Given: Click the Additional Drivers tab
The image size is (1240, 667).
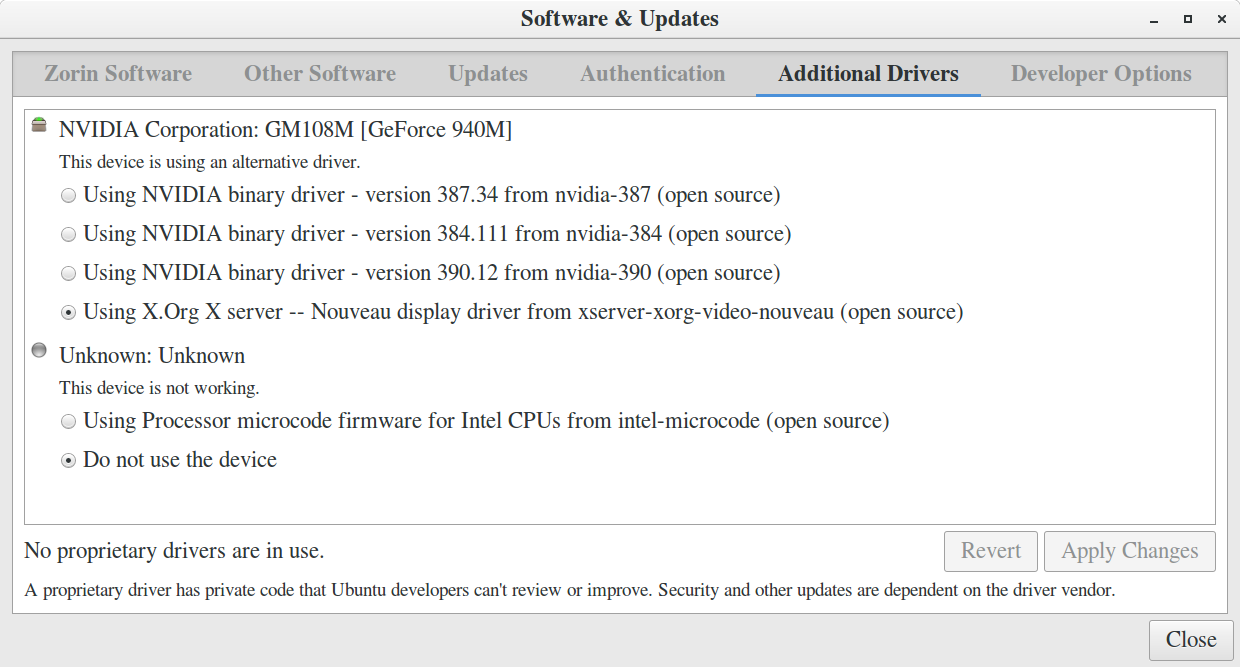Looking at the screenshot, I should pos(868,74).
